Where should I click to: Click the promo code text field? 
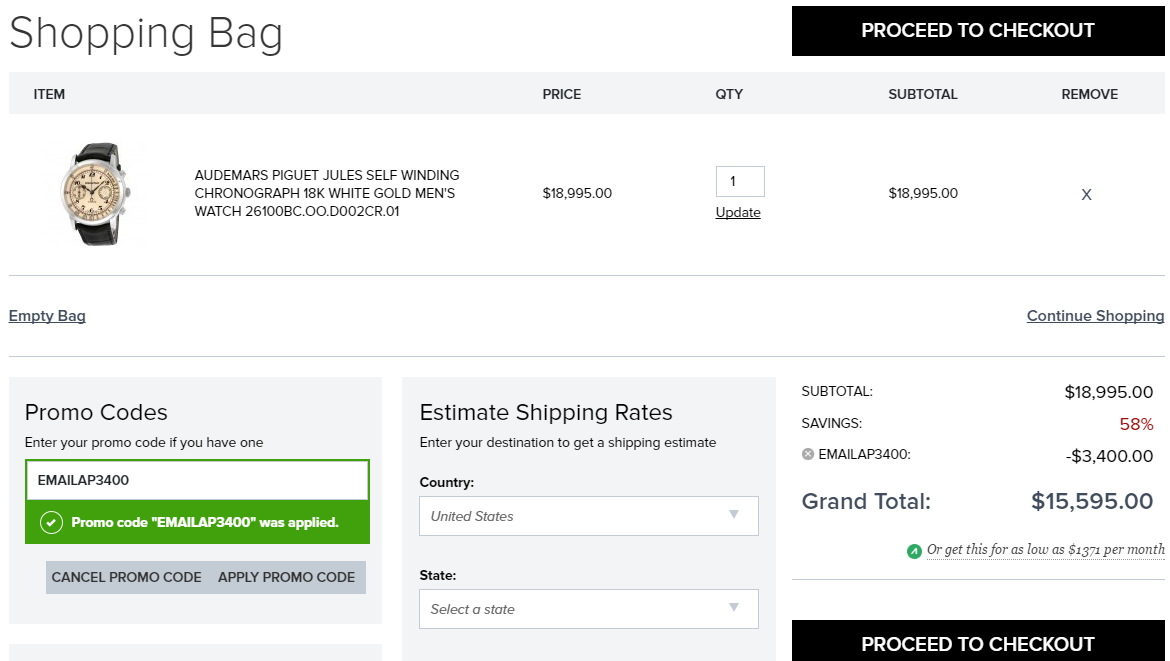coord(197,480)
